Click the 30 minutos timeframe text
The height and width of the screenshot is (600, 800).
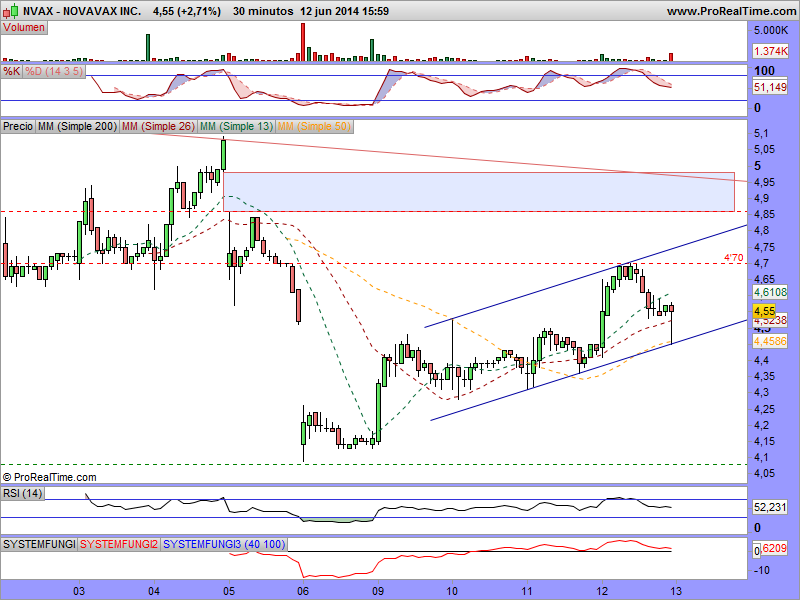[x=263, y=11]
